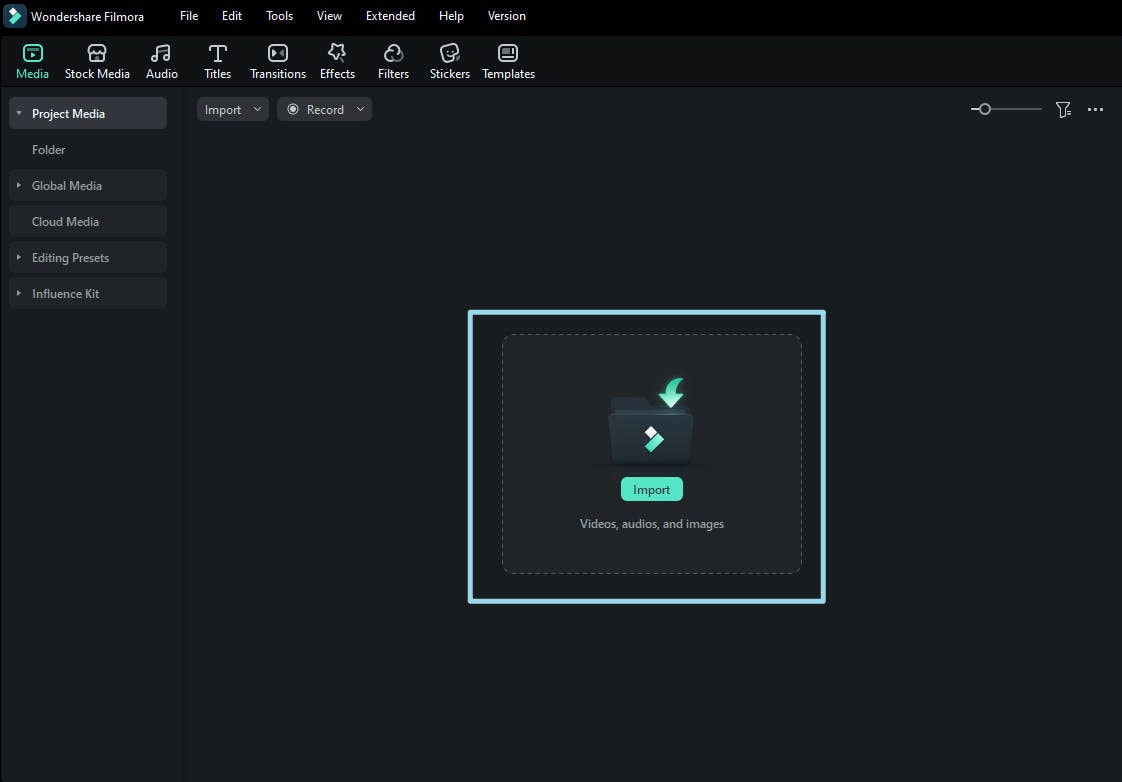Open the Edit menu
Screen dimensions: 1122x782
click(232, 16)
